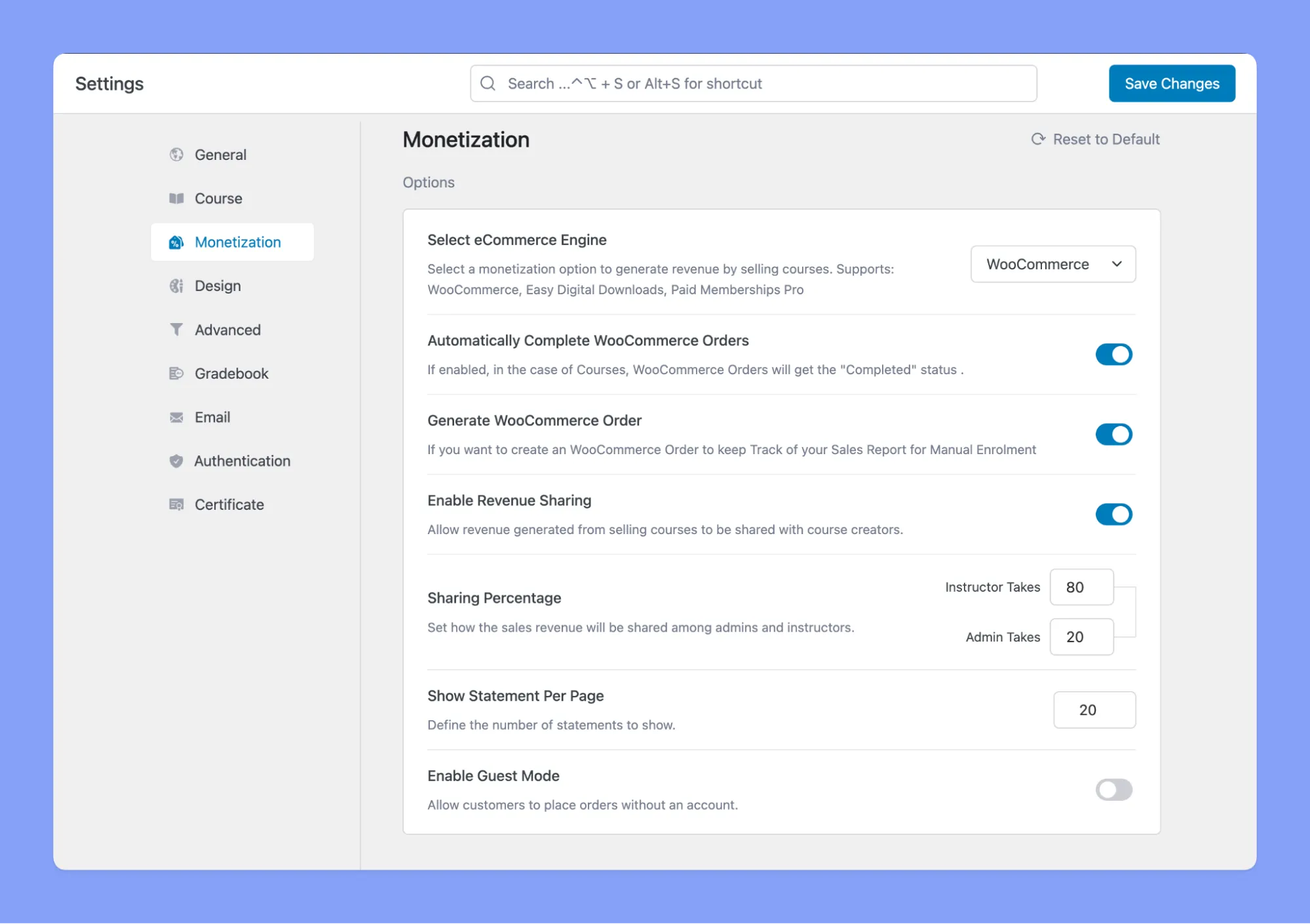Image resolution: width=1310 pixels, height=924 pixels.
Task: Click the Instructor Takes percentage field
Action: (x=1081, y=587)
